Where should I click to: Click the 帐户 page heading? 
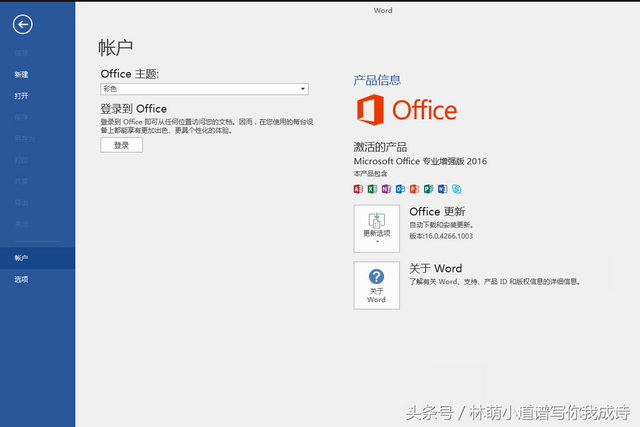[x=116, y=48]
